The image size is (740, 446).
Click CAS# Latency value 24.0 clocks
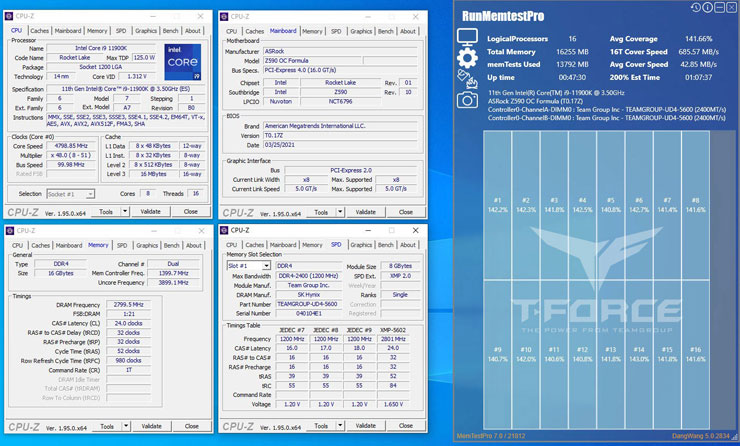128,323
